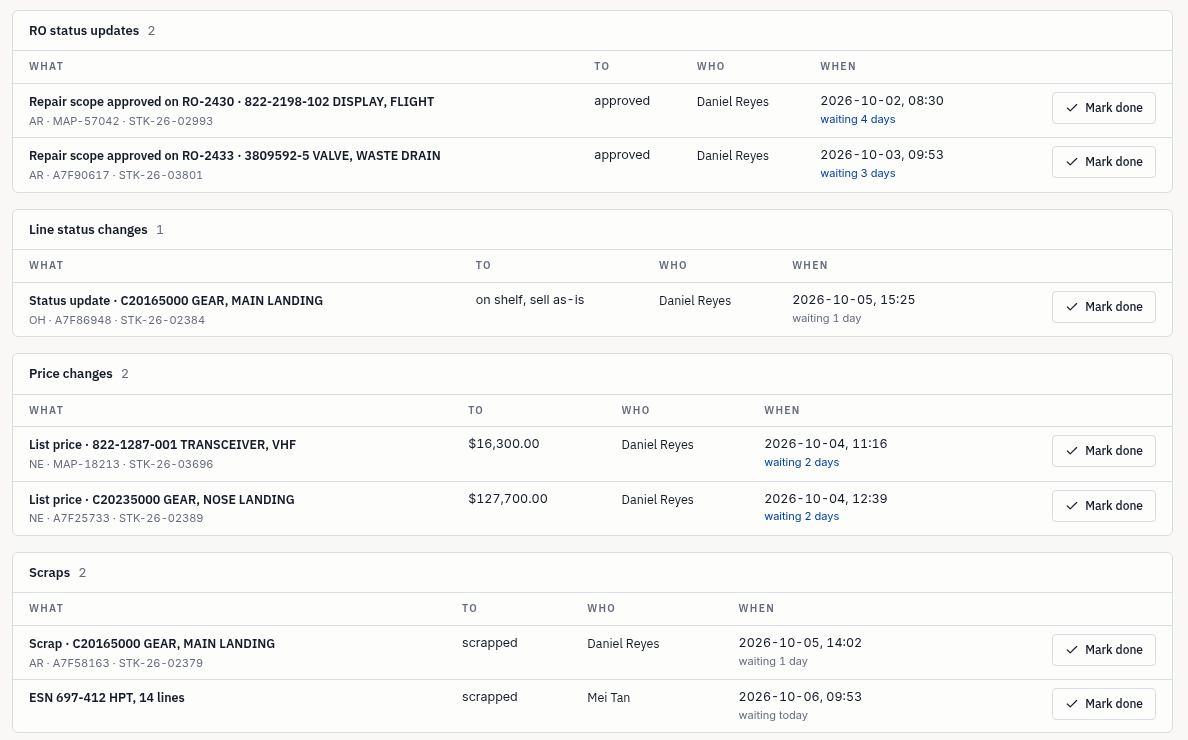Open Repair scope approved on RO-2433 entry
This screenshot has width=1188, height=740.
tap(234, 155)
